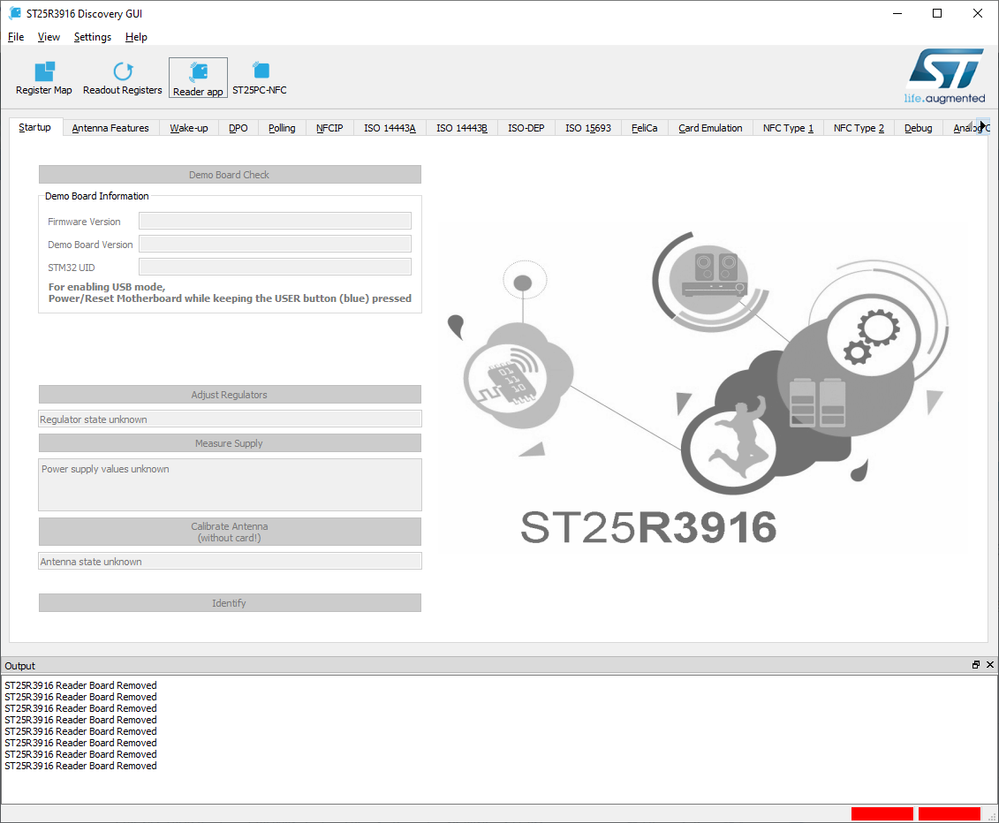
Task: Switch to the ISO-DEP tab
Action: coord(526,128)
